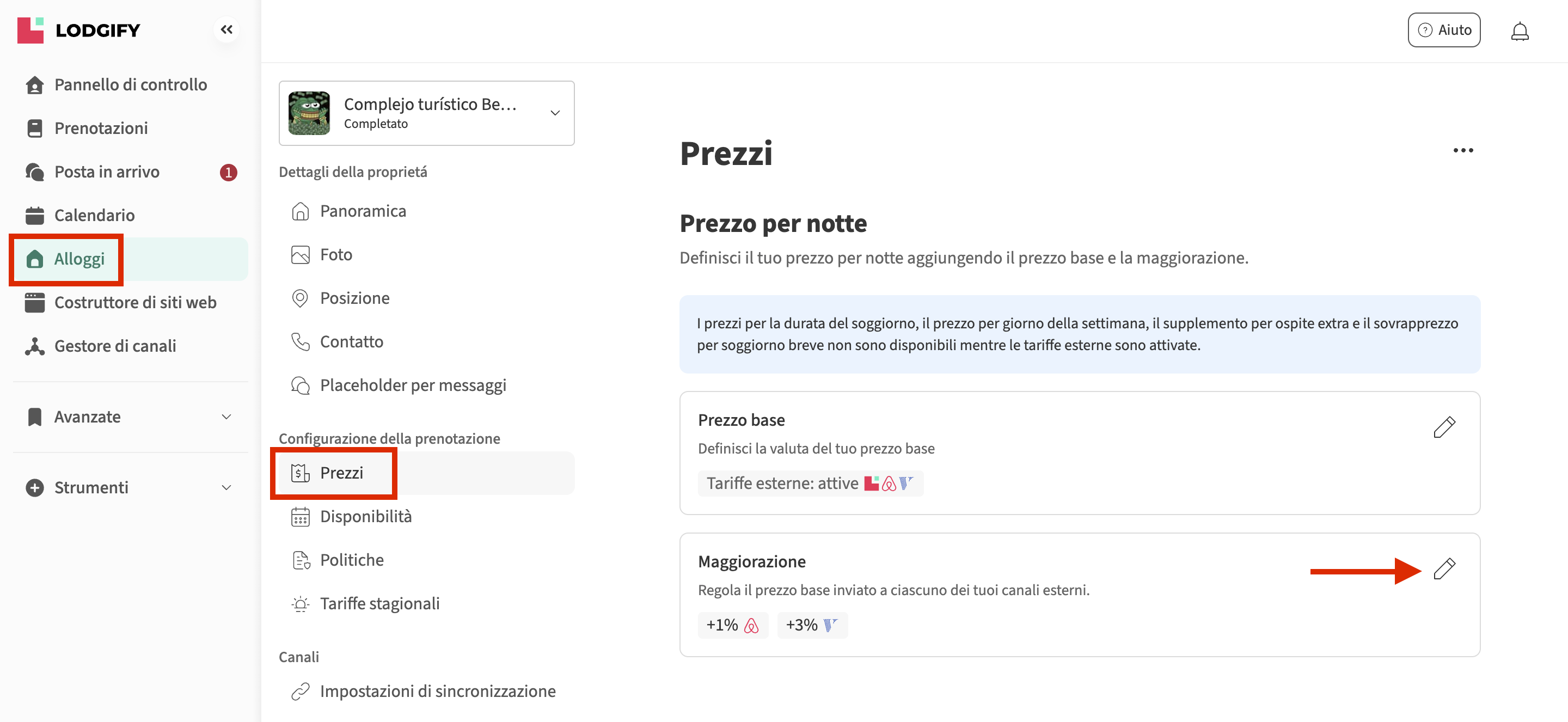1568x722 pixels.
Task: Click the +3% Vrbo markup badge
Action: click(x=811, y=625)
